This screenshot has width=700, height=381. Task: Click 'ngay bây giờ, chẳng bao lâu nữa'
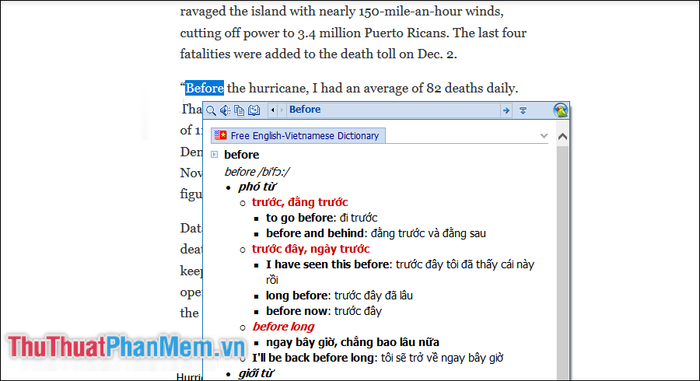(353, 343)
